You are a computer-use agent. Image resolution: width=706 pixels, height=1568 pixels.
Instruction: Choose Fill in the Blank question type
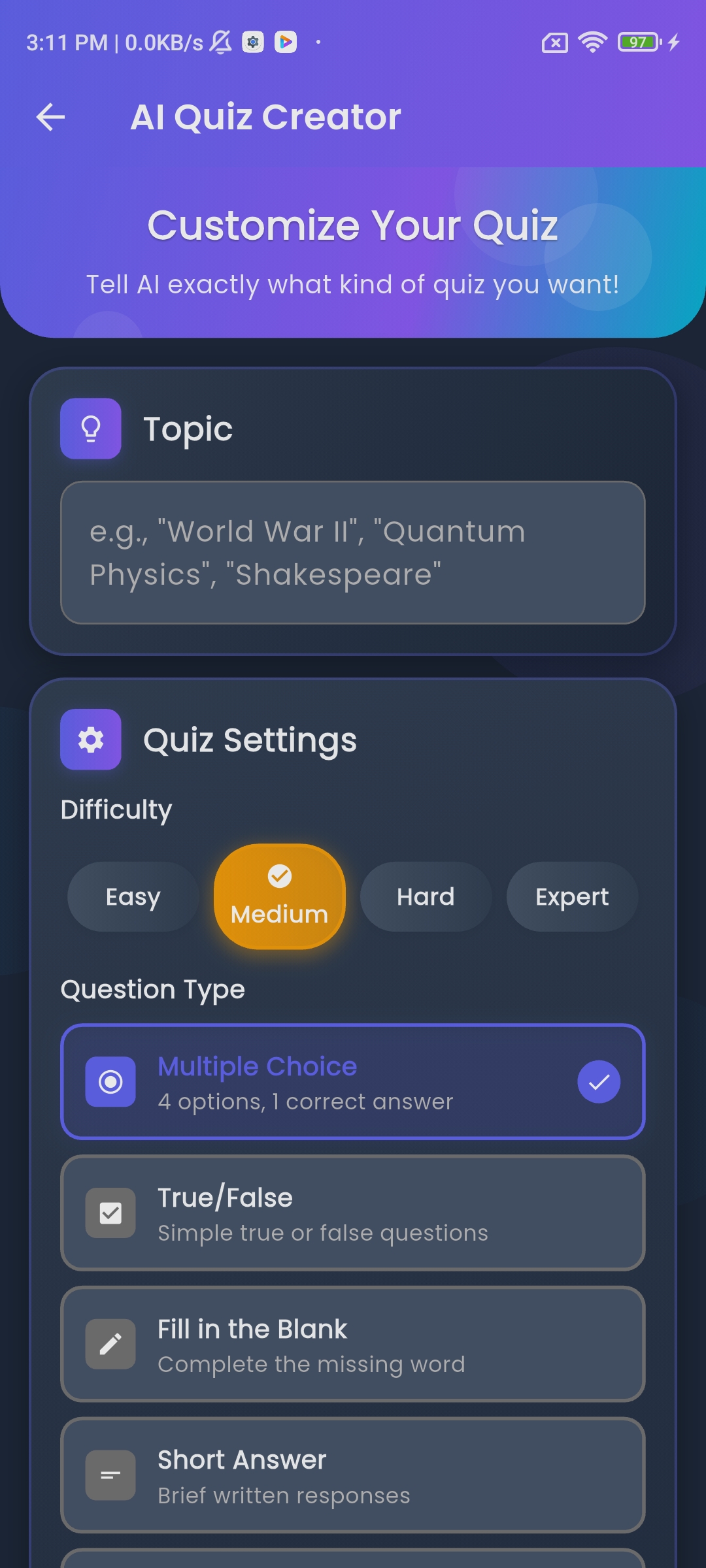tap(353, 1344)
